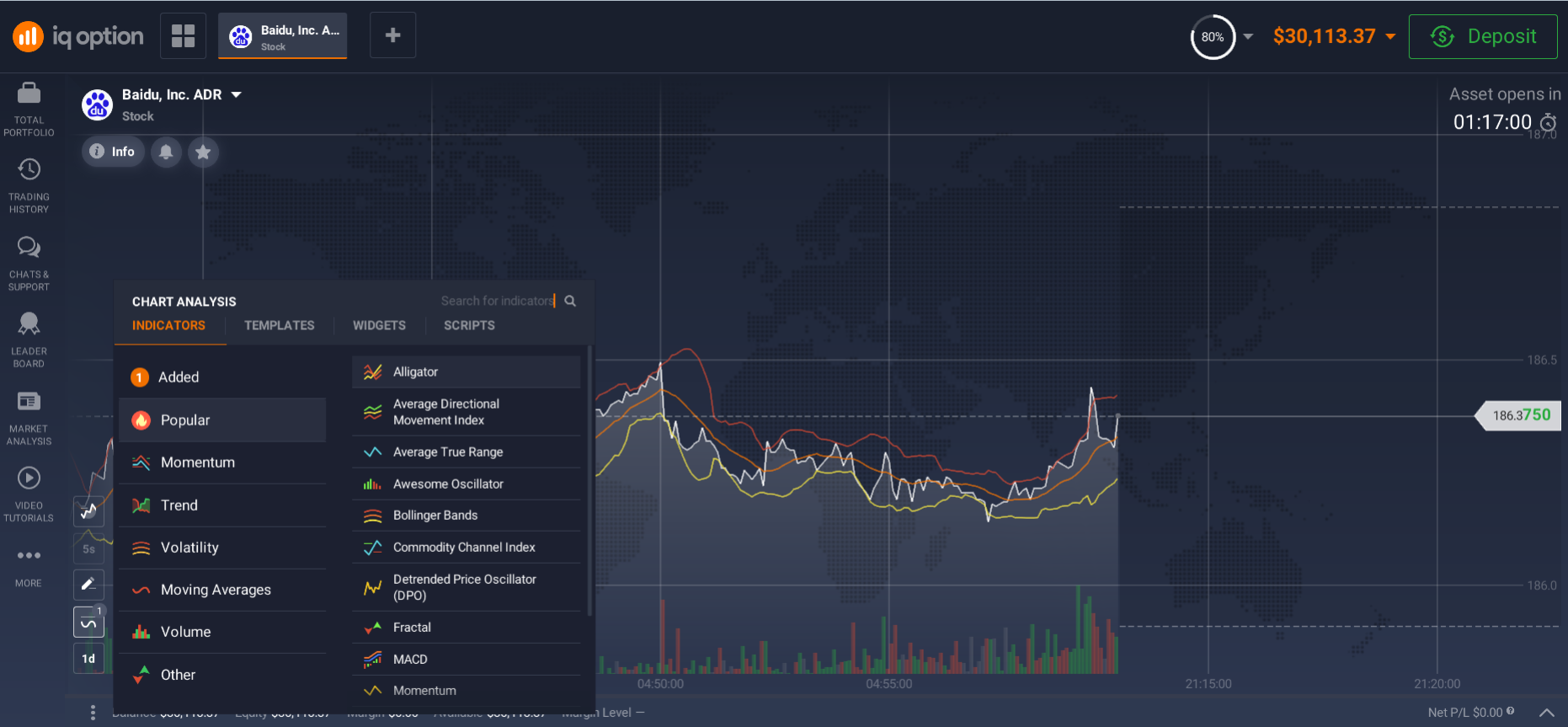Switch to the Widgets tab
Viewport: 1568px width, 727px height.
pyautogui.click(x=379, y=326)
